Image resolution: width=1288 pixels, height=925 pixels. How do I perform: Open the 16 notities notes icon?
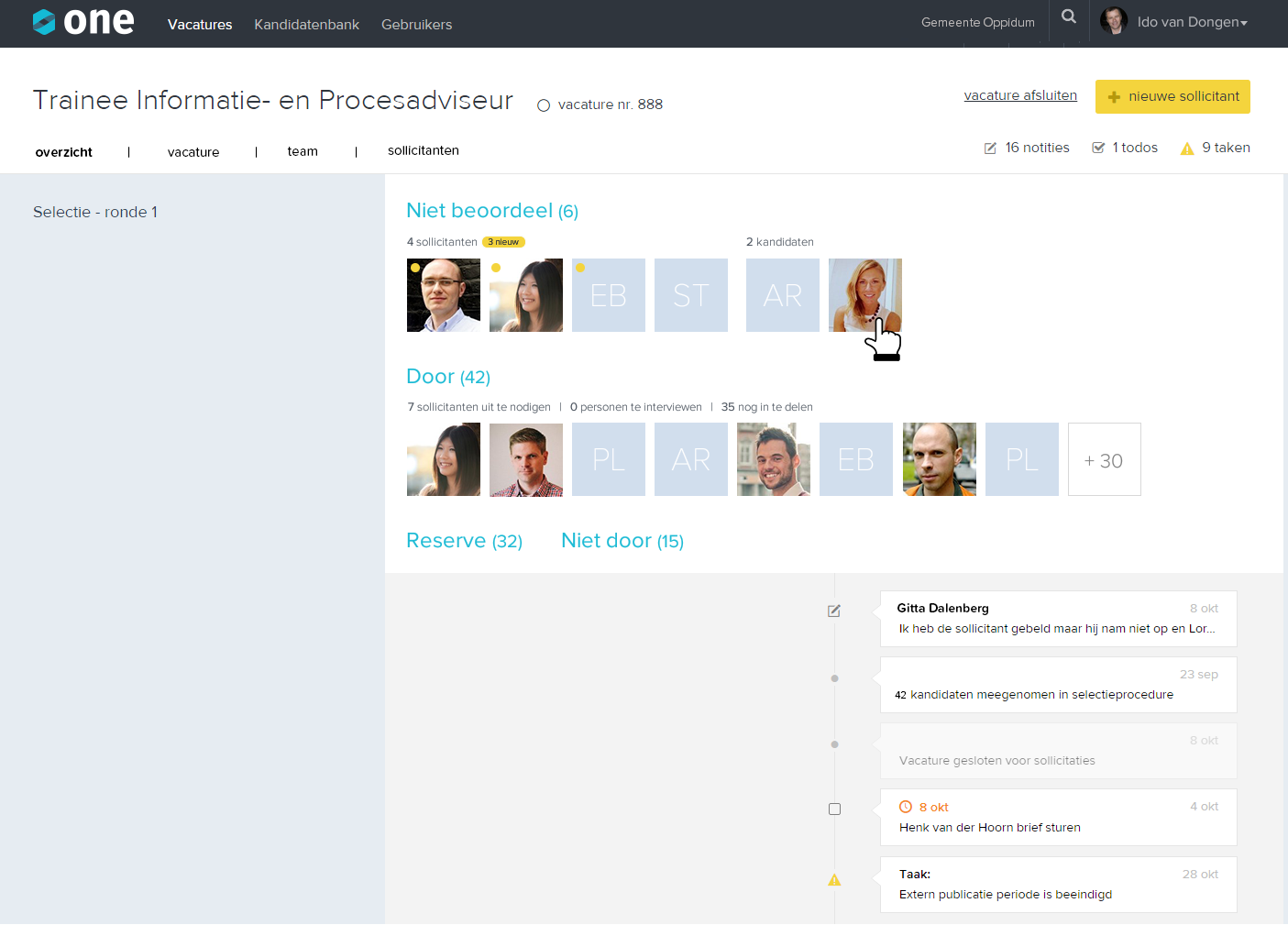pos(990,149)
